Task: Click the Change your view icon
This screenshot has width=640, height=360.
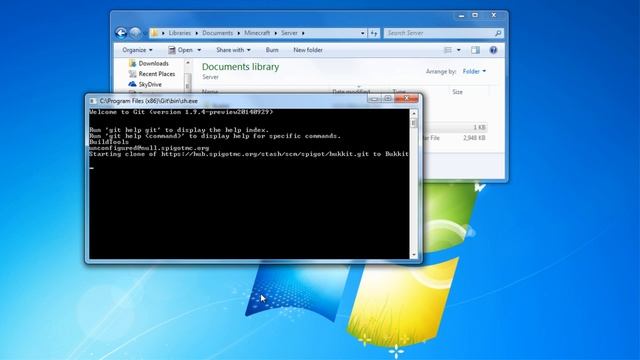Action: [448, 50]
